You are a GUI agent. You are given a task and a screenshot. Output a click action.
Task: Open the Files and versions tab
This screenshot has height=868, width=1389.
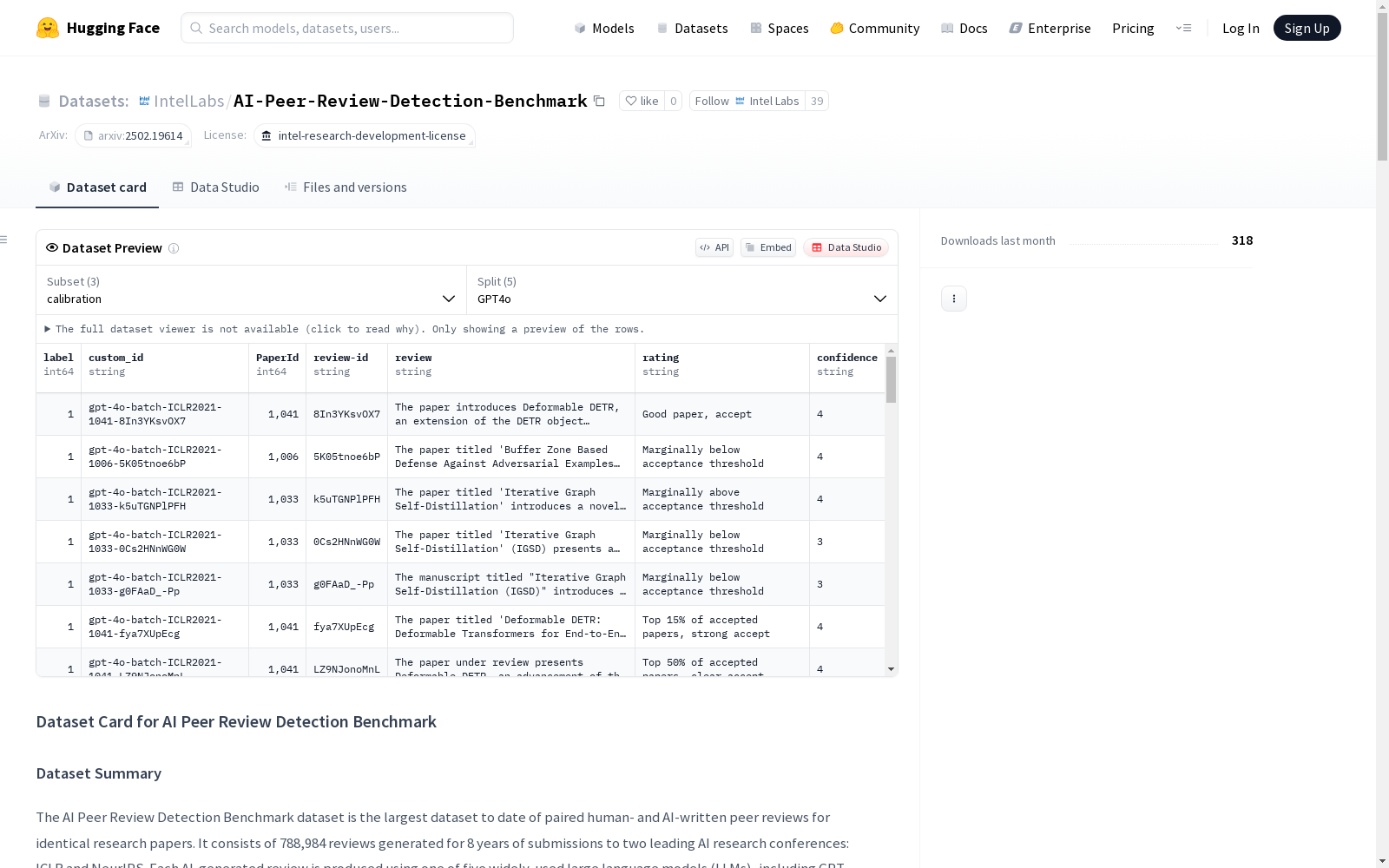point(346,187)
